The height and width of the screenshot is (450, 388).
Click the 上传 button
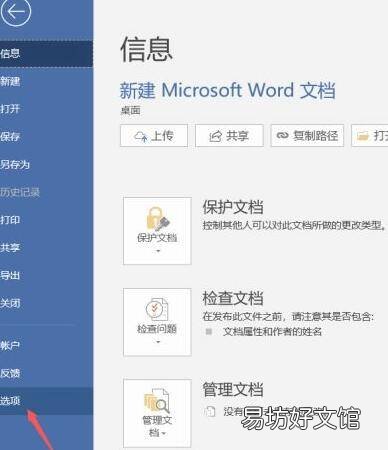pyautogui.click(x=154, y=136)
